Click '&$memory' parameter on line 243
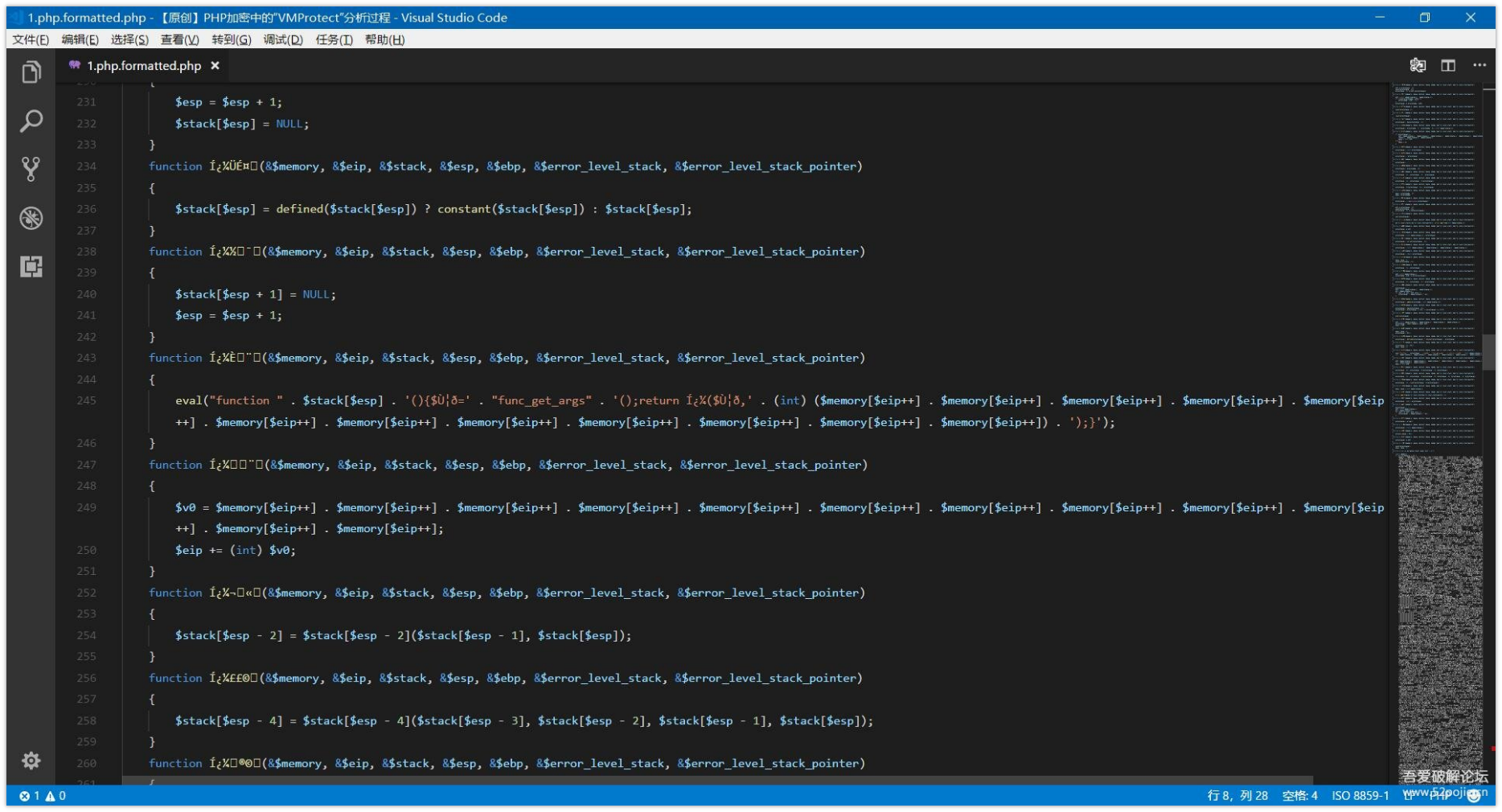 point(294,358)
